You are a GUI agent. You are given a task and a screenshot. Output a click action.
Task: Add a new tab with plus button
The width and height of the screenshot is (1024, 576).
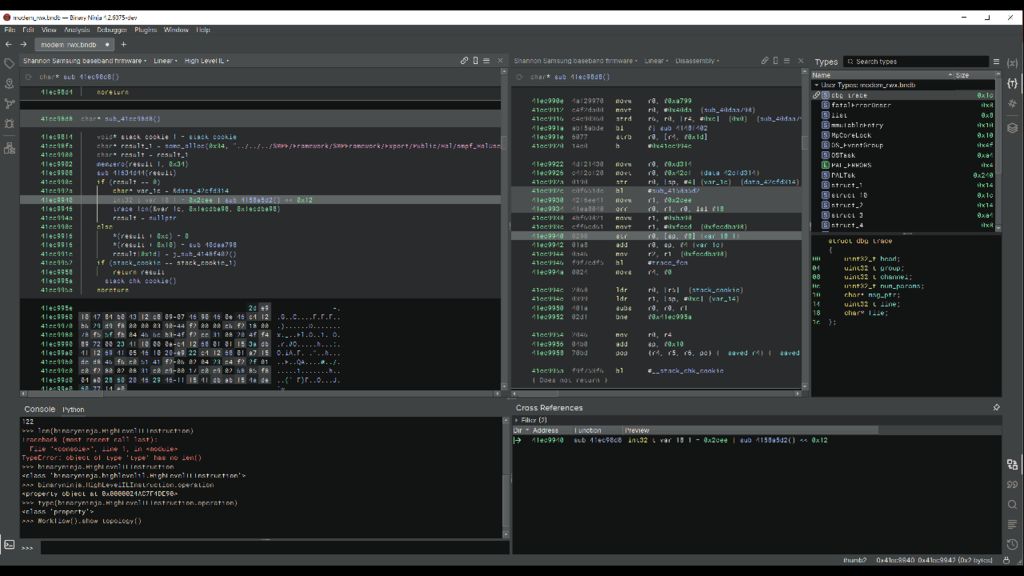pos(123,44)
